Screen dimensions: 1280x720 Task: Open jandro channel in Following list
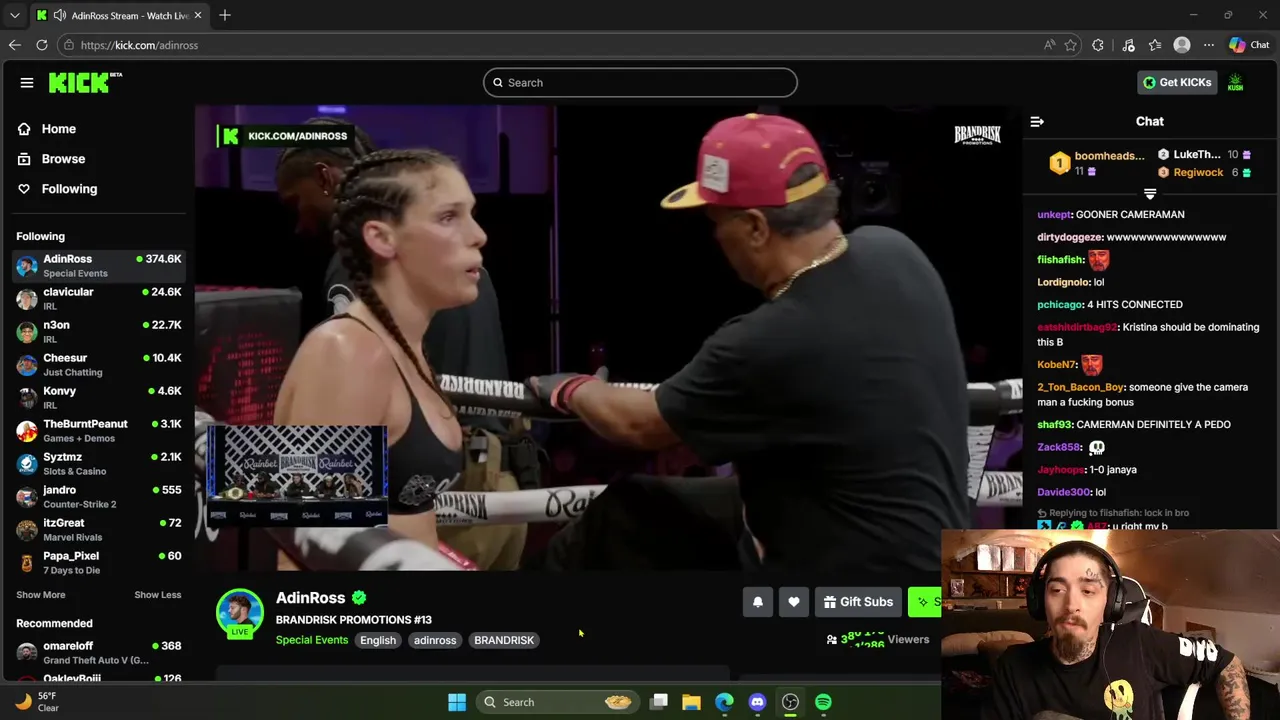click(x=98, y=497)
